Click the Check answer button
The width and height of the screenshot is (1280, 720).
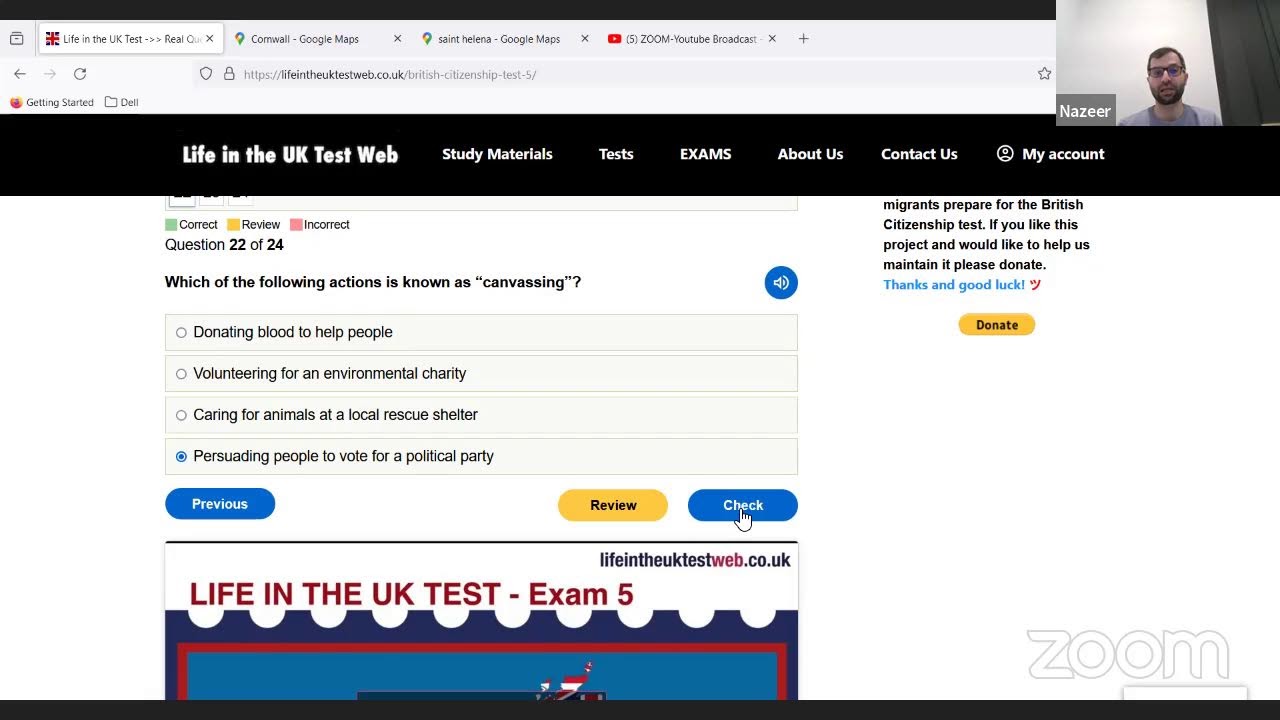pyautogui.click(x=743, y=505)
